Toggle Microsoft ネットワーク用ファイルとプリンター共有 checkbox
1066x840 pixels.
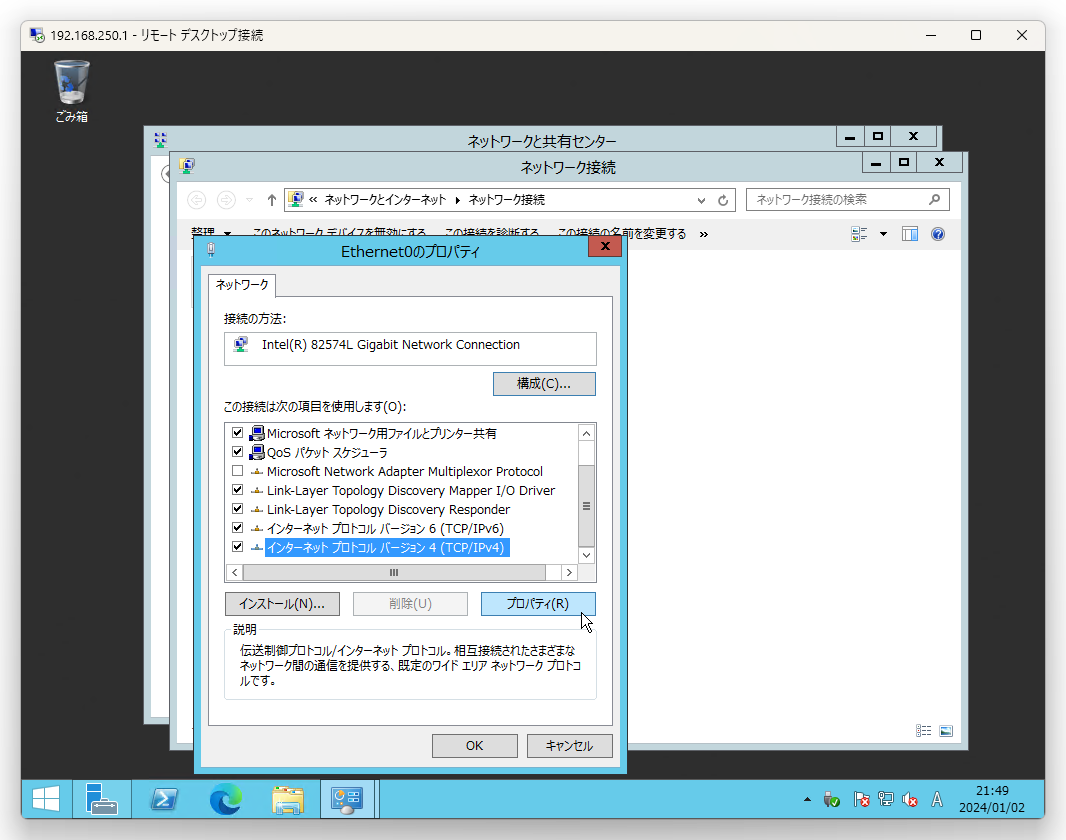pos(237,433)
